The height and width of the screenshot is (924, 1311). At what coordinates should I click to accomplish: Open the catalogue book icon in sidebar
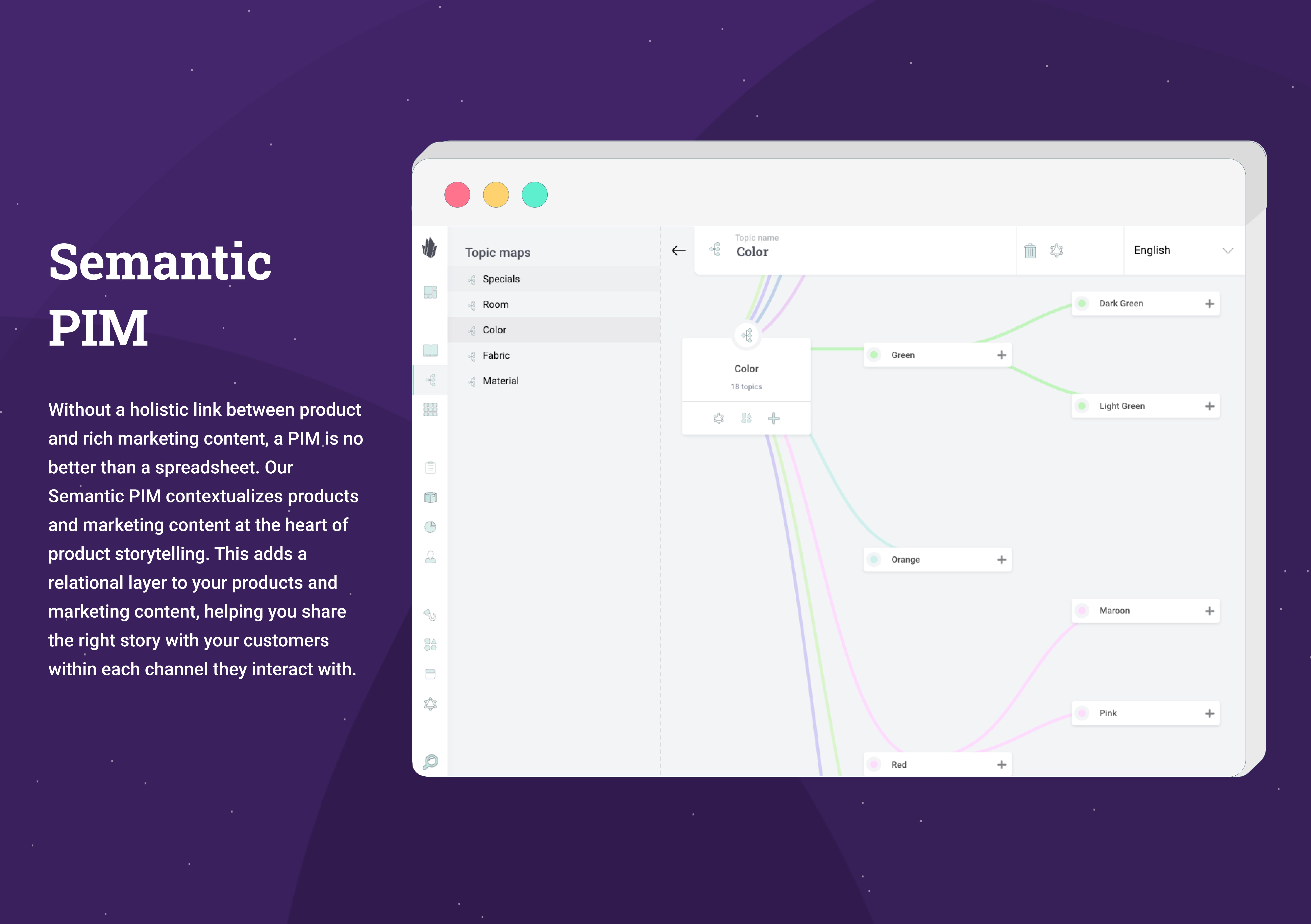[x=430, y=350]
